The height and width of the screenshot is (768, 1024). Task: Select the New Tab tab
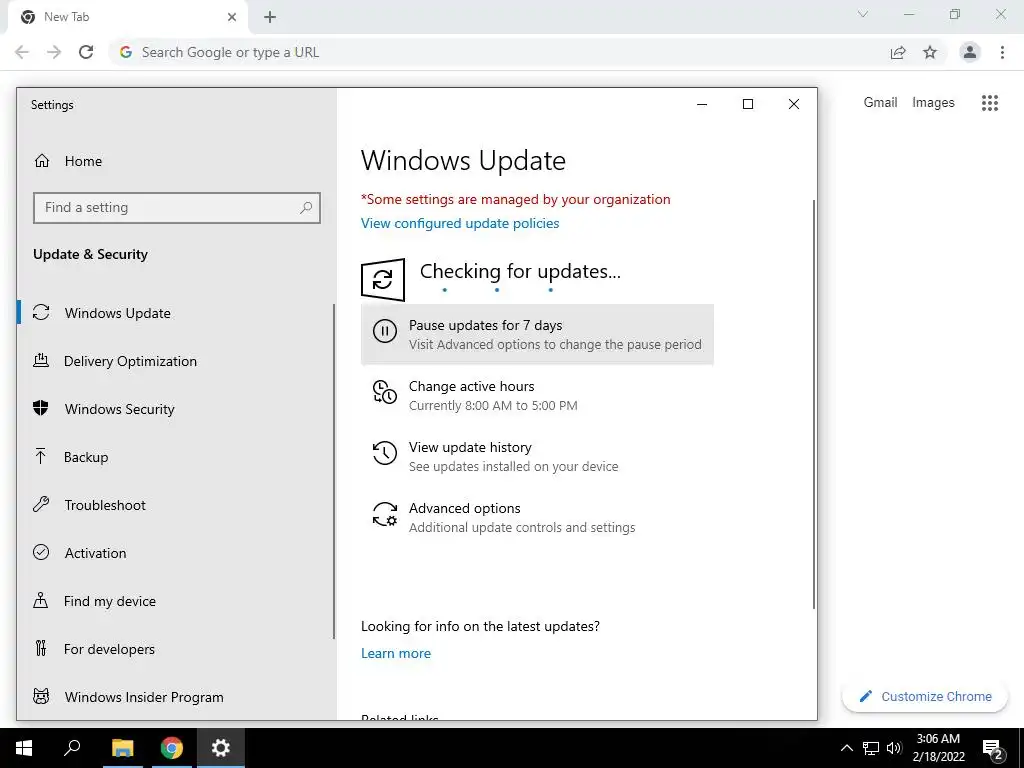tap(127, 17)
